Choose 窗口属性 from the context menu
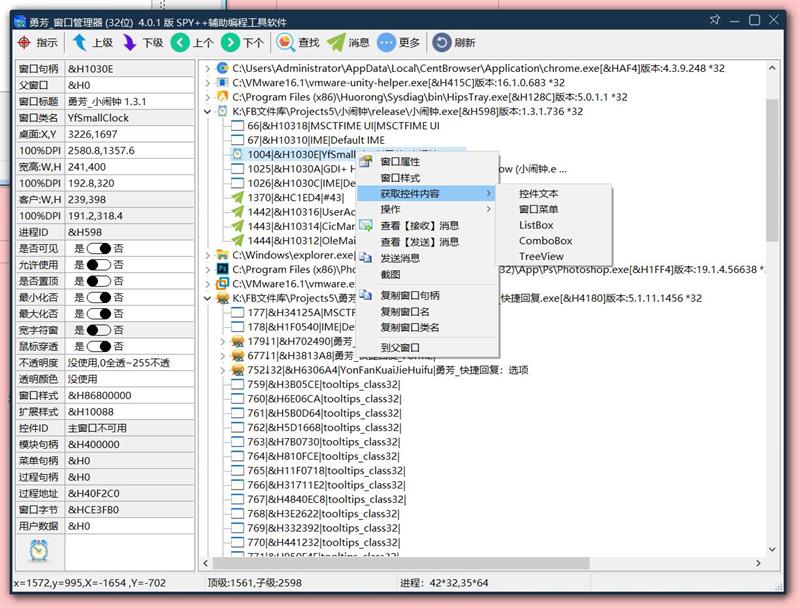The height and width of the screenshot is (608, 800). coord(400,161)
